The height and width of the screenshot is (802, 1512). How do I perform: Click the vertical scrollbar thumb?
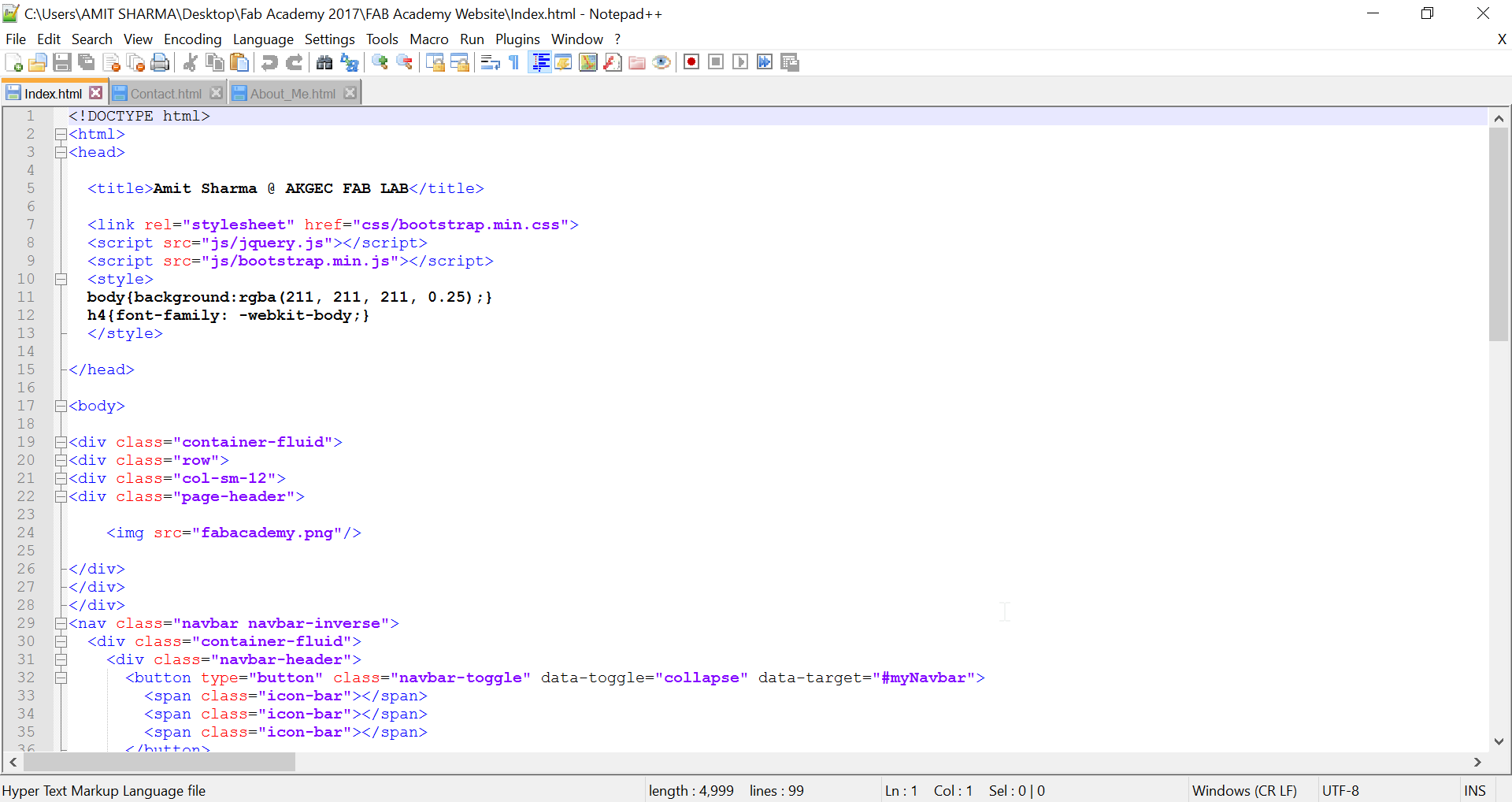coord(1499,234)
